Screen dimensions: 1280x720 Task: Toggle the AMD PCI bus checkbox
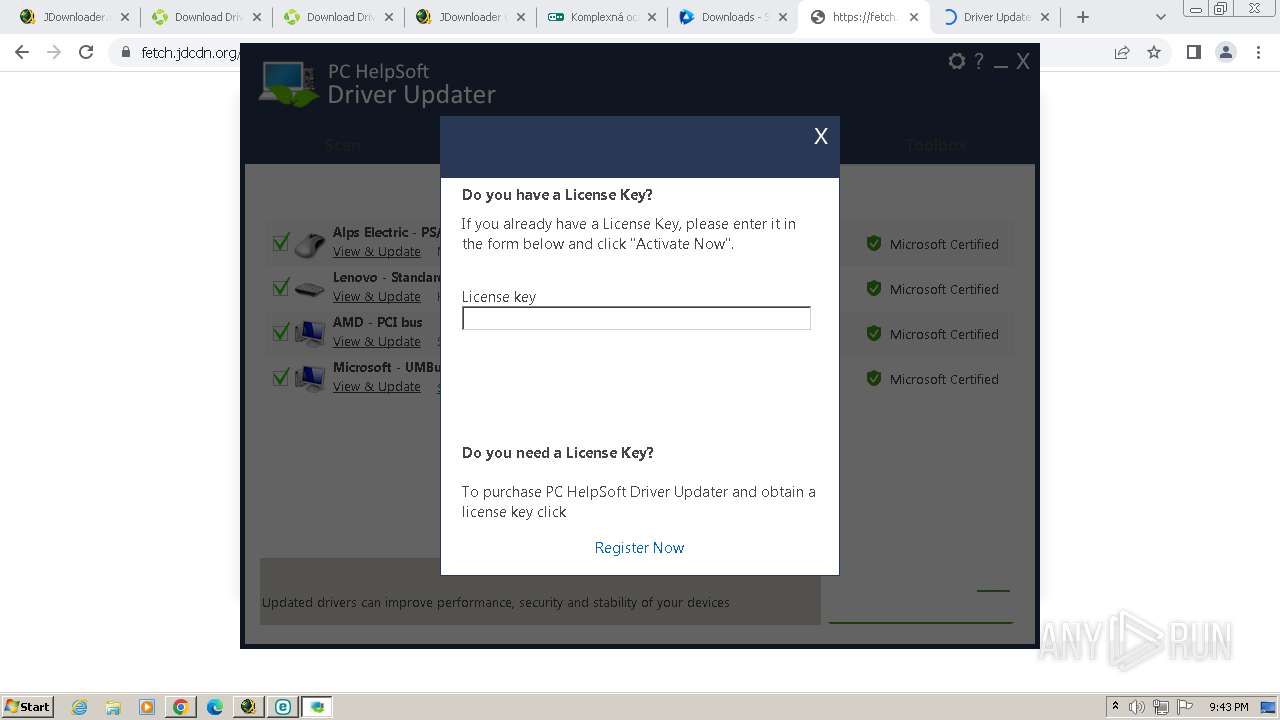(x=281, y=333)
